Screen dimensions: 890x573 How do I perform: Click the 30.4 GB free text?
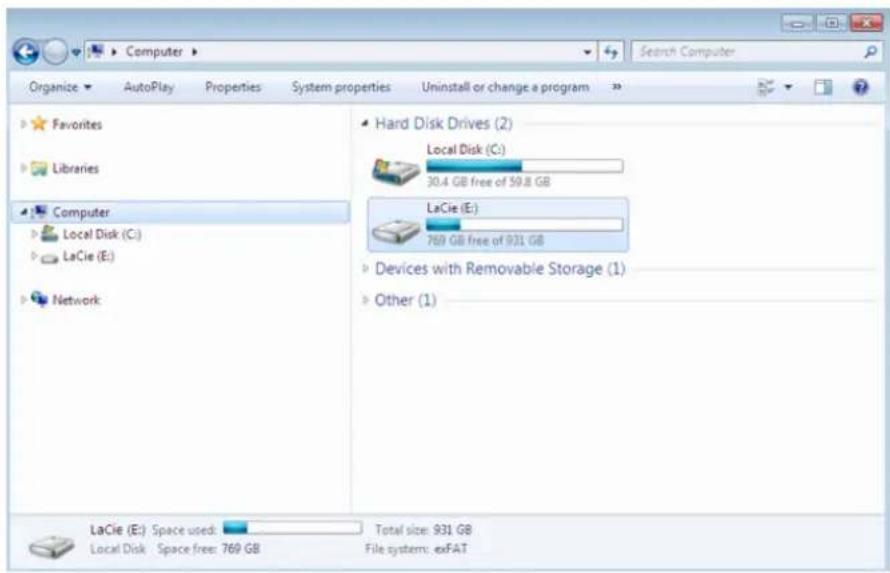pyautogui.click(x=488, y=182)
